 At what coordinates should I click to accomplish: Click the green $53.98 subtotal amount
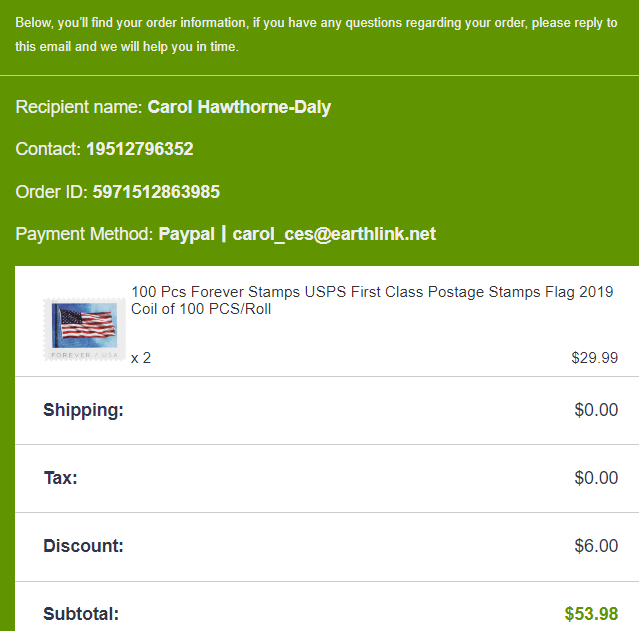click(x=591, y=614)
